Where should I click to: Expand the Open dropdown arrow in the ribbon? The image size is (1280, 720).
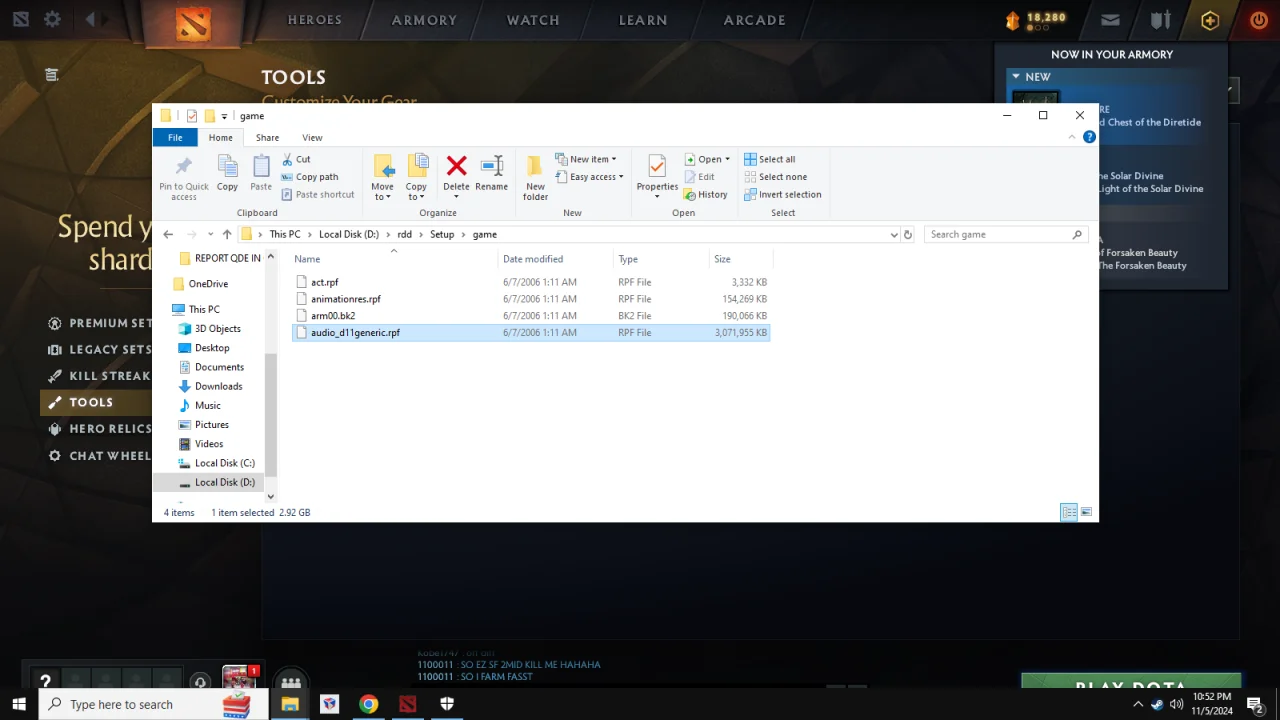pyautogui.click(x=727, y=159)
